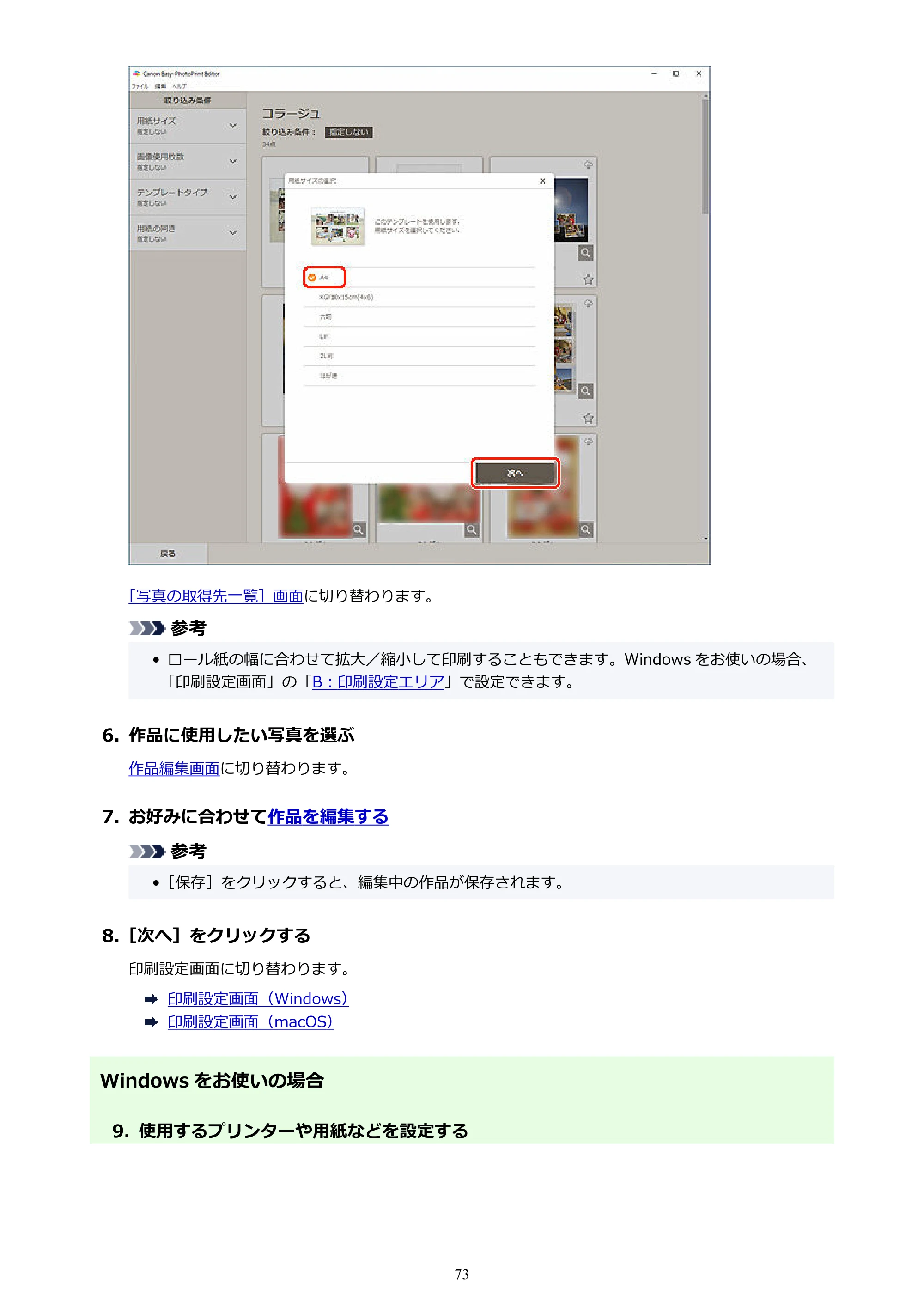924x1307 pixels.
Task: Choose the はがき paper size row
Action: coord(419,376)
